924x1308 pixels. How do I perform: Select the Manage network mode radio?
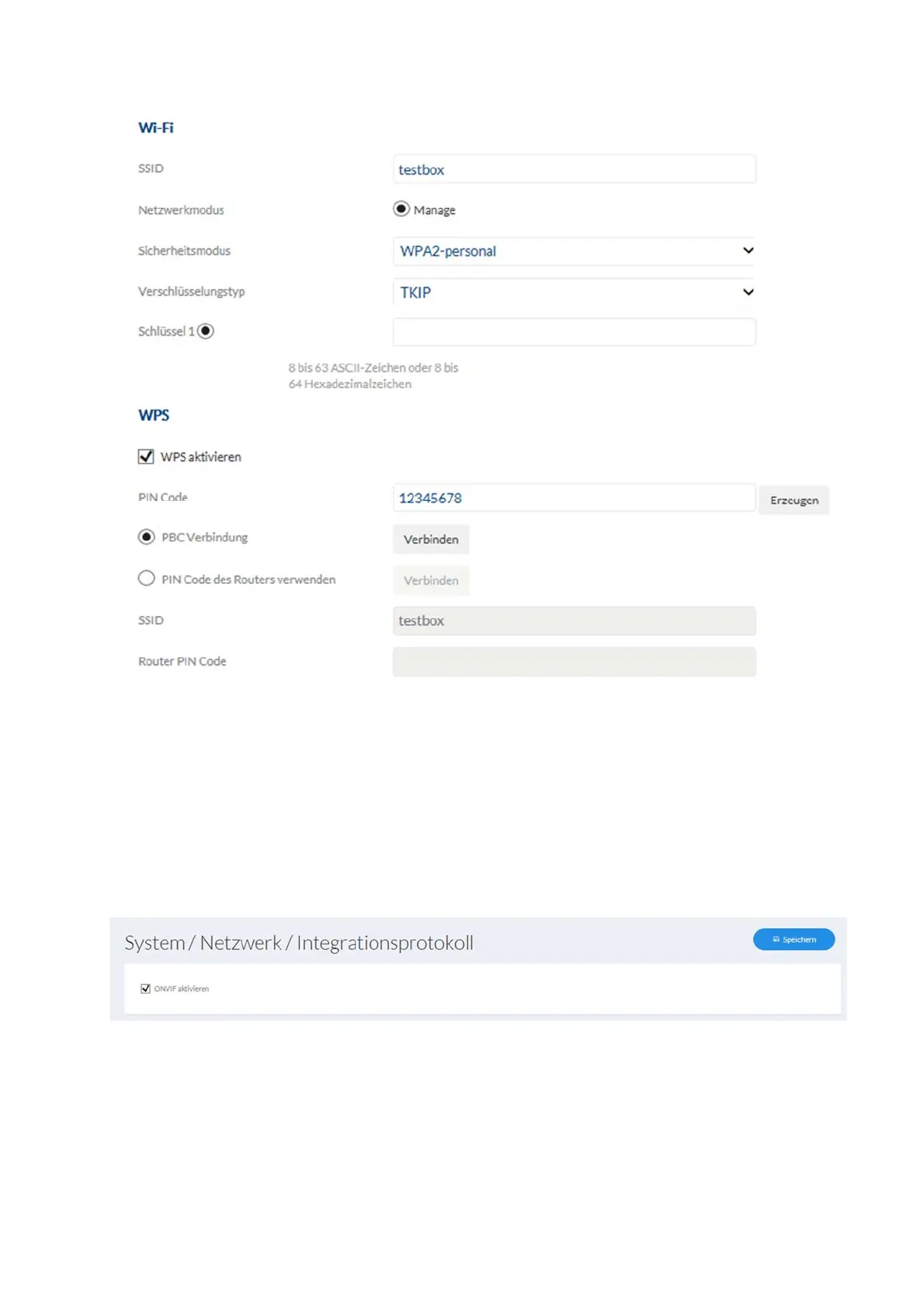point(401,209)
